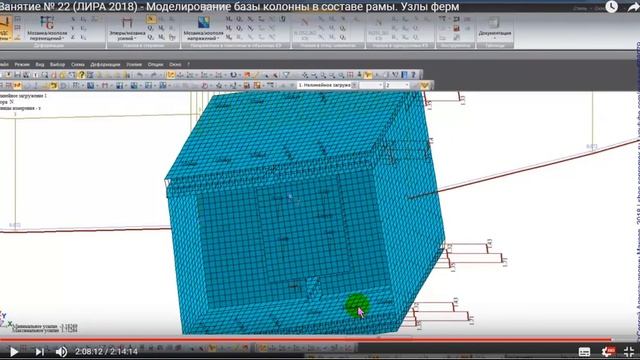The width and height of the screenshot is (640, 360).
Task: Mute the video volume
Action: click(x=62, y=351)
